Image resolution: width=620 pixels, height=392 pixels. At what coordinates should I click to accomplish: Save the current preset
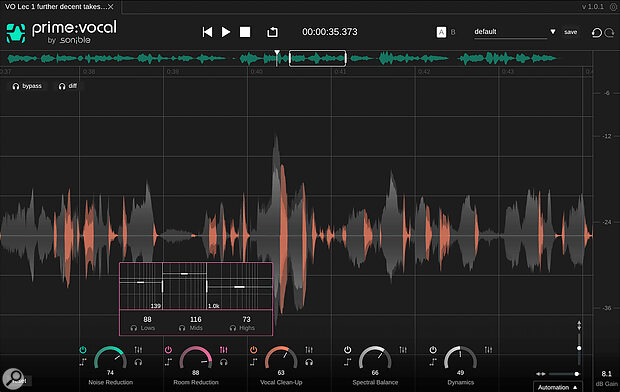(570, 32)
